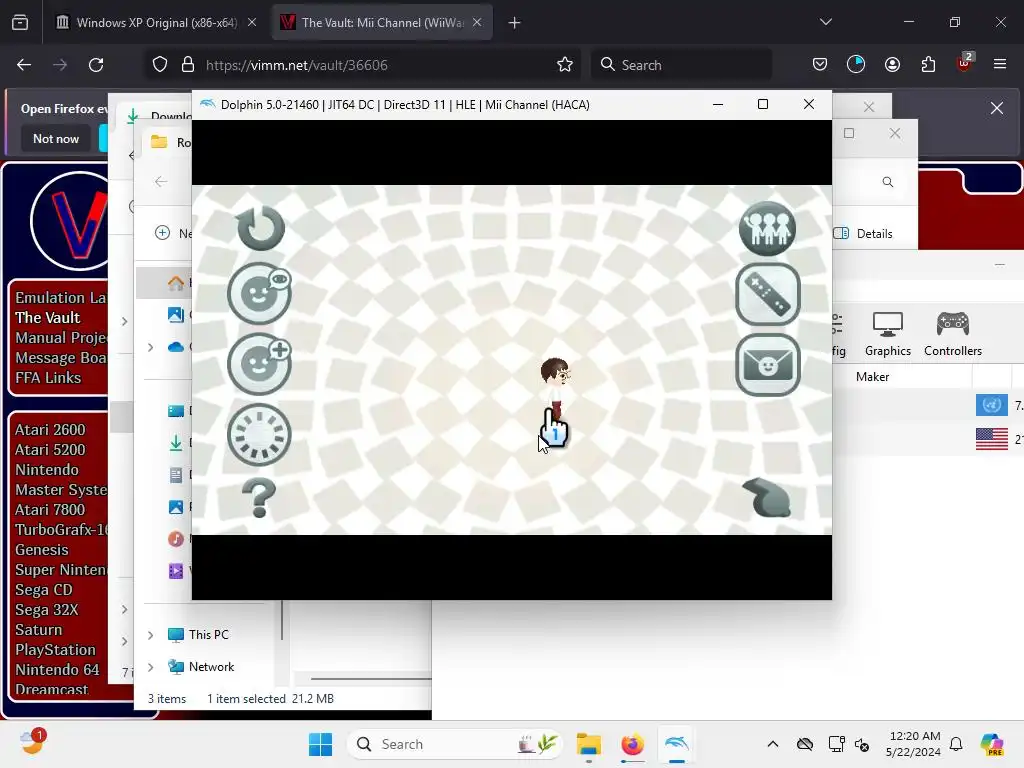1024x768 pixels.
Task: Open the Windows Start menu
Action: (320, 744)
